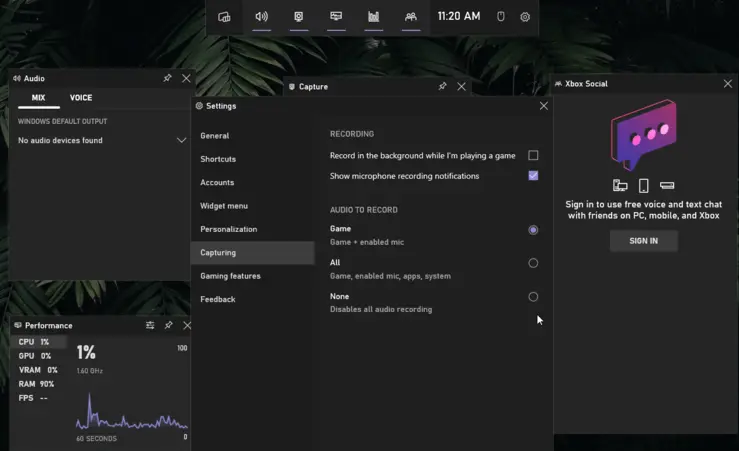Uncheck Show microphone recording notifications

tap(533, 176)
